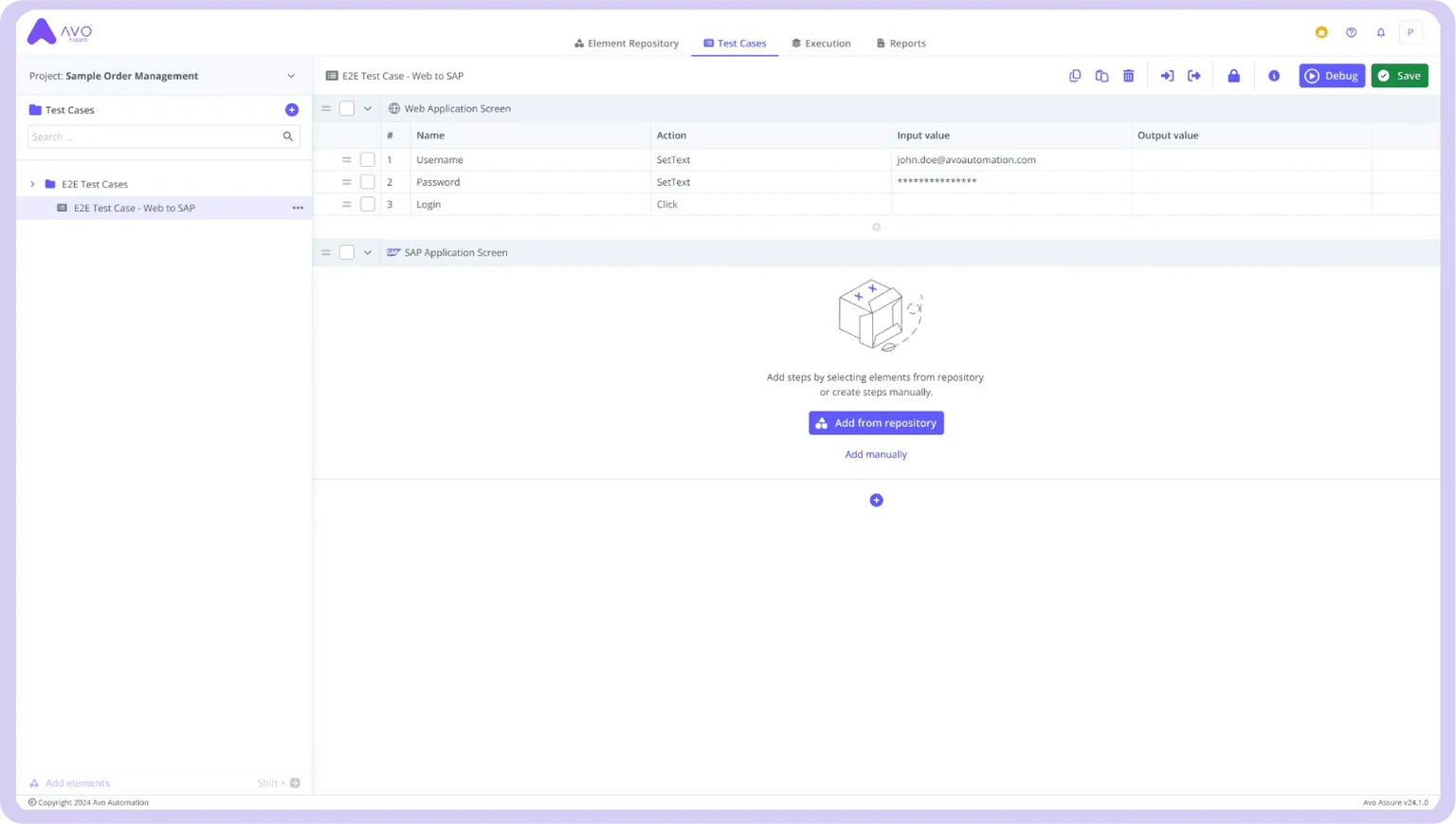Click drag handle of Username row
Image resolution: width=1456 pixels, height=824 pixels.
(347, 159)
